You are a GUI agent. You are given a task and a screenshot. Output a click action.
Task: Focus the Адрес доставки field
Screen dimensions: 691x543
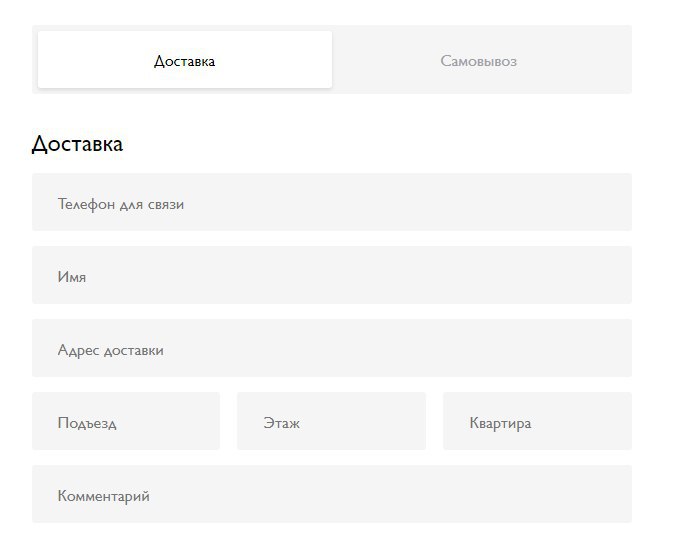(332, 348)
